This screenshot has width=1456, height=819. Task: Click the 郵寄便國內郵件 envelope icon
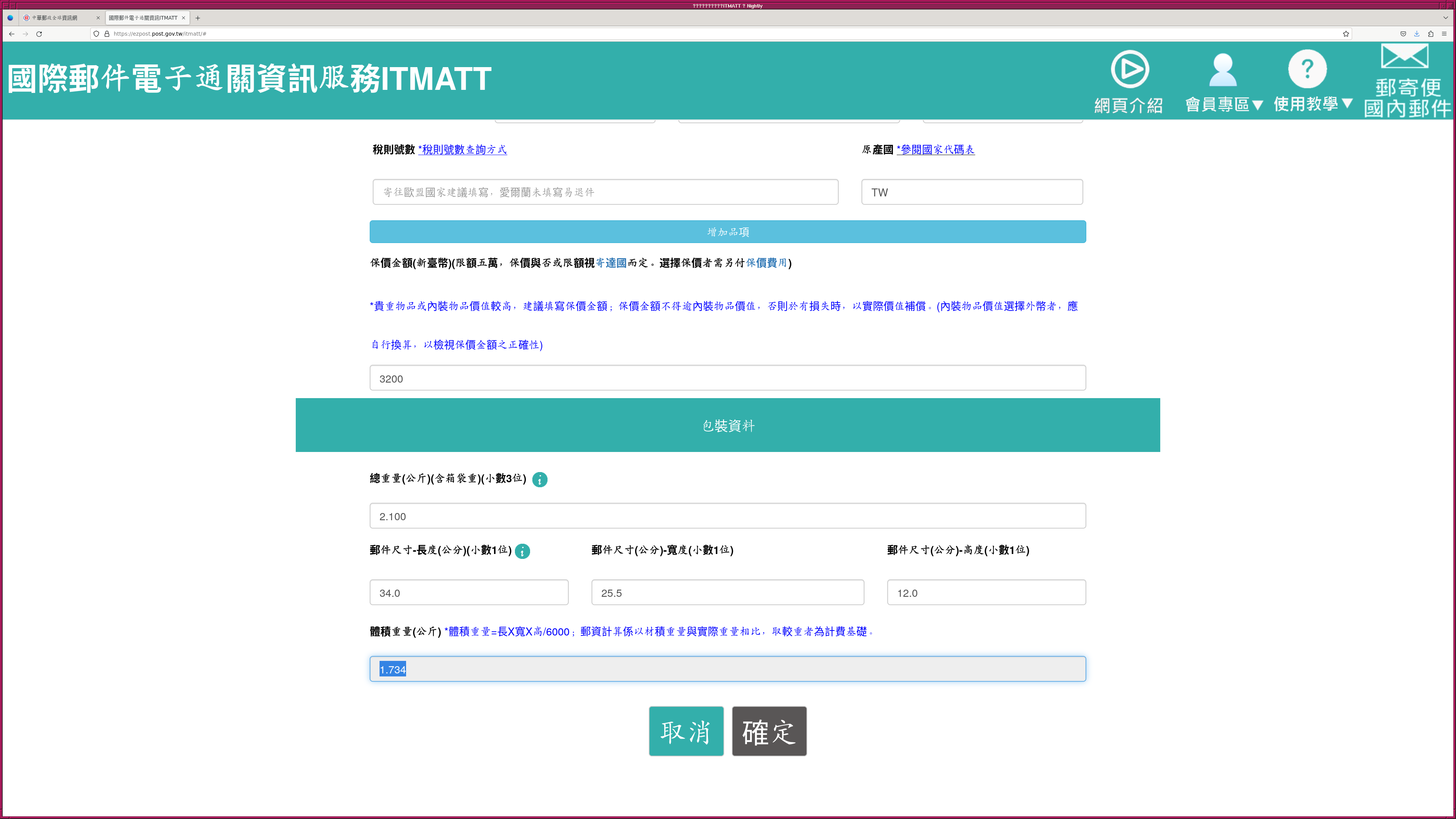(x=1404, y=56)
